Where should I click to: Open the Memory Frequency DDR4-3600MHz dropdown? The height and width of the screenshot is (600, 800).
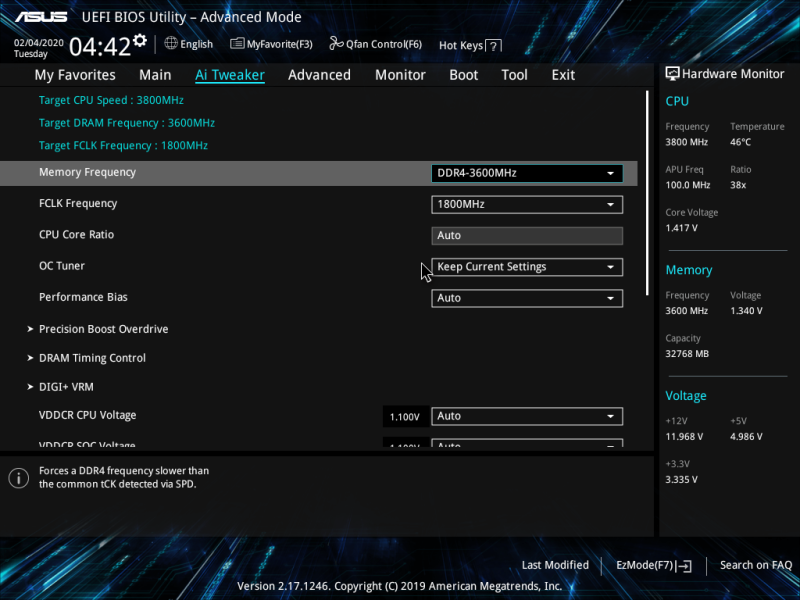point(527,173)
